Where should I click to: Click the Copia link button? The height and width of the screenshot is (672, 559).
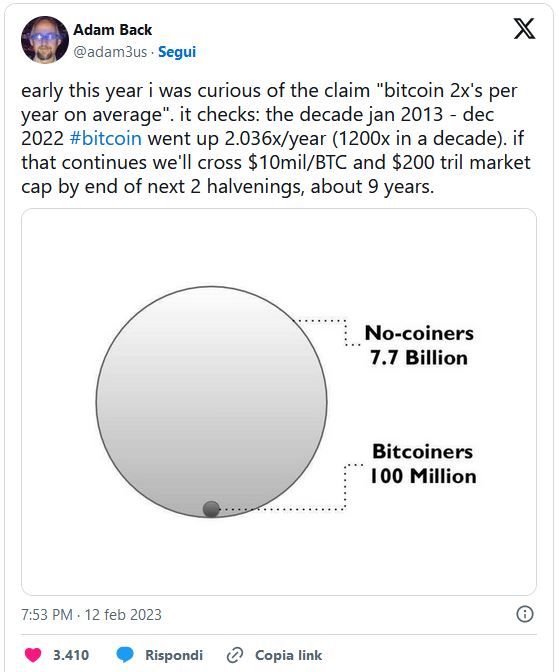click(x=289, y=655)
